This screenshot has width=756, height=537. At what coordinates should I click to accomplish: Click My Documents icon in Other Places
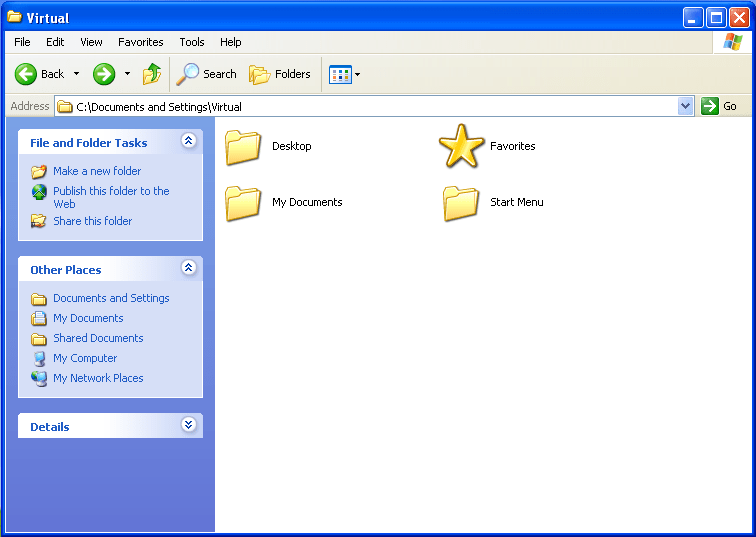(x=39, y=319)
